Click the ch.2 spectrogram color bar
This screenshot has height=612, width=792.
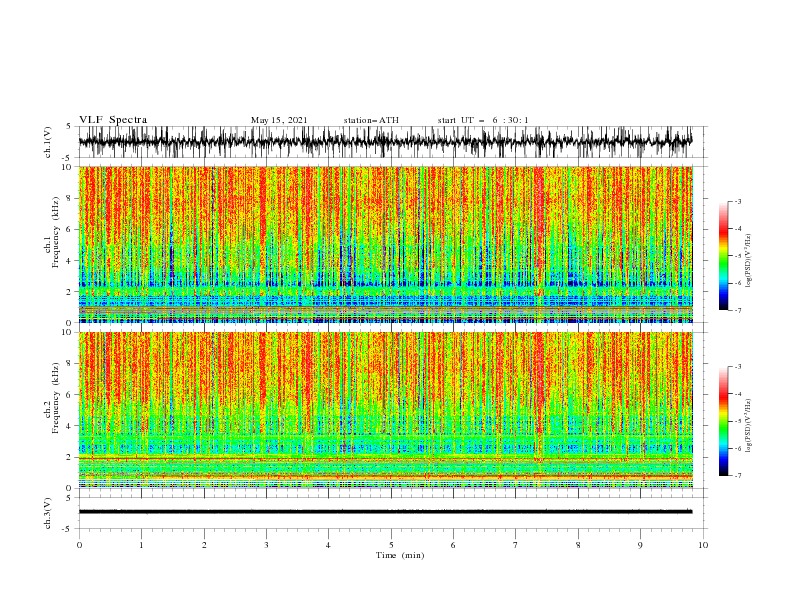pyautogui.click(x=723, y=421)
